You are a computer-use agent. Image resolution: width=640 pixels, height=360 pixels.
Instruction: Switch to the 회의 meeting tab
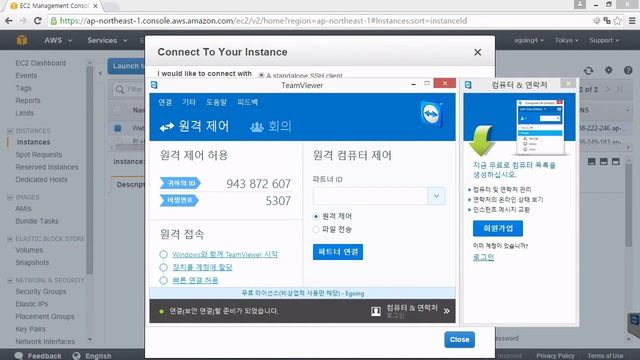(271, 127)
